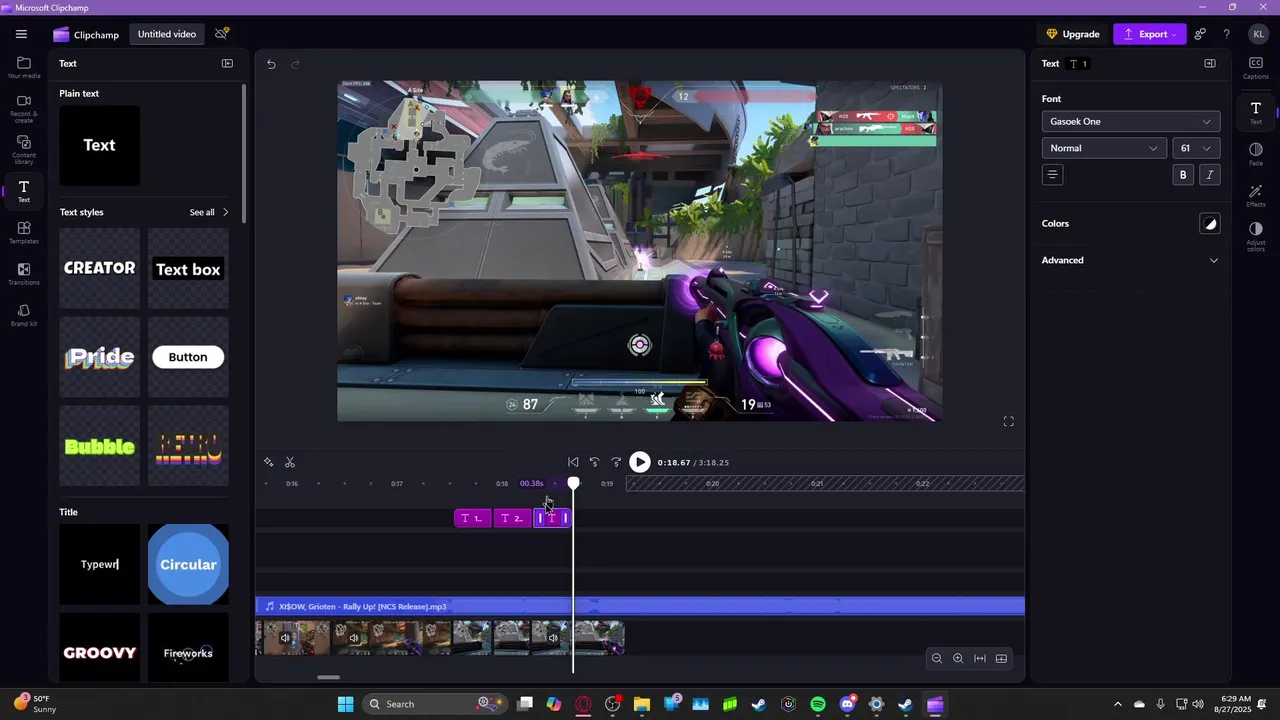The width and height of the screenshot is (1280, 720).
Task: Click the cloud sync disabled icon
Action: click(x=222, y=34)
